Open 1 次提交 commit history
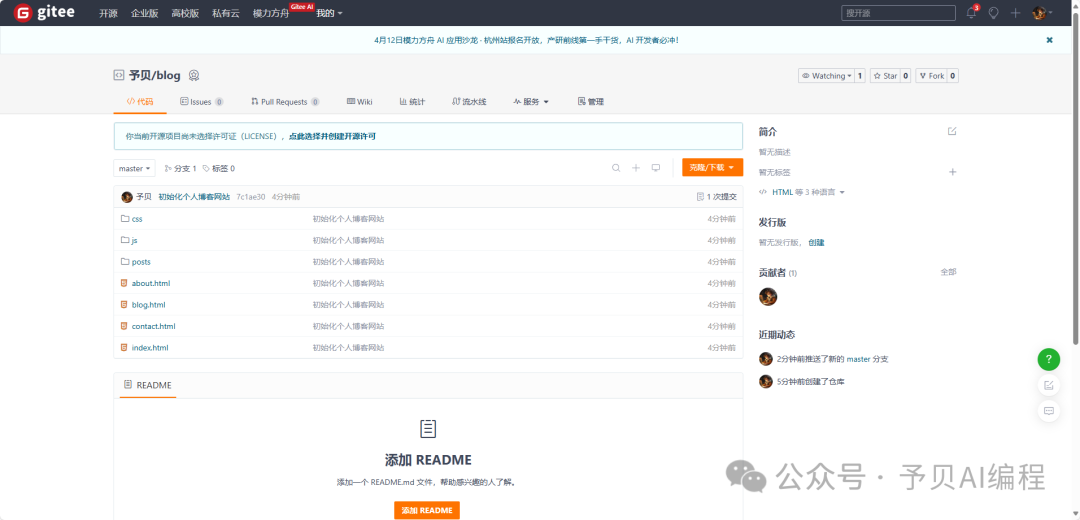The image size is (1080, 520). pyautogui.click(x=717, y=197)
